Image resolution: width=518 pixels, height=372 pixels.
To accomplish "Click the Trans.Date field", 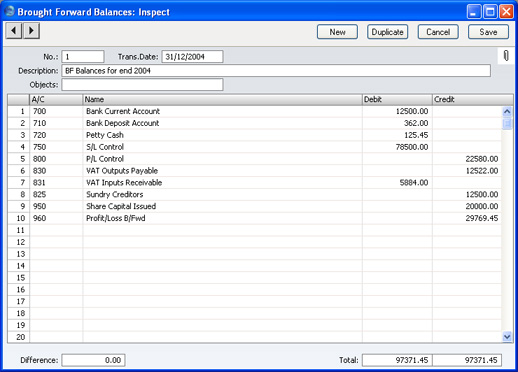I will (192, 57).
